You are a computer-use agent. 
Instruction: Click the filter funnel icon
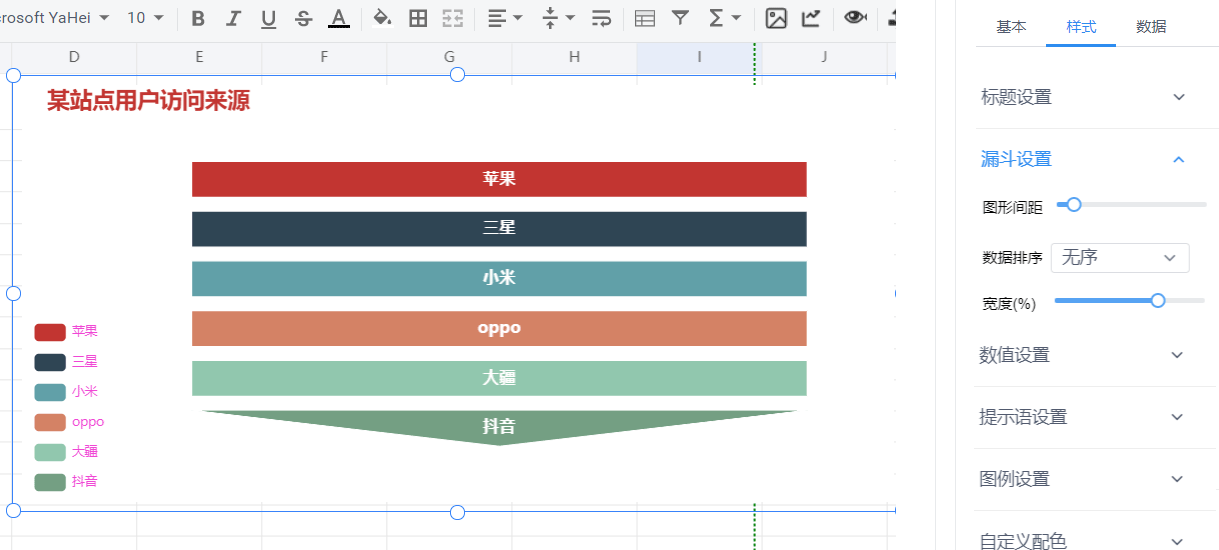[680, 18]
